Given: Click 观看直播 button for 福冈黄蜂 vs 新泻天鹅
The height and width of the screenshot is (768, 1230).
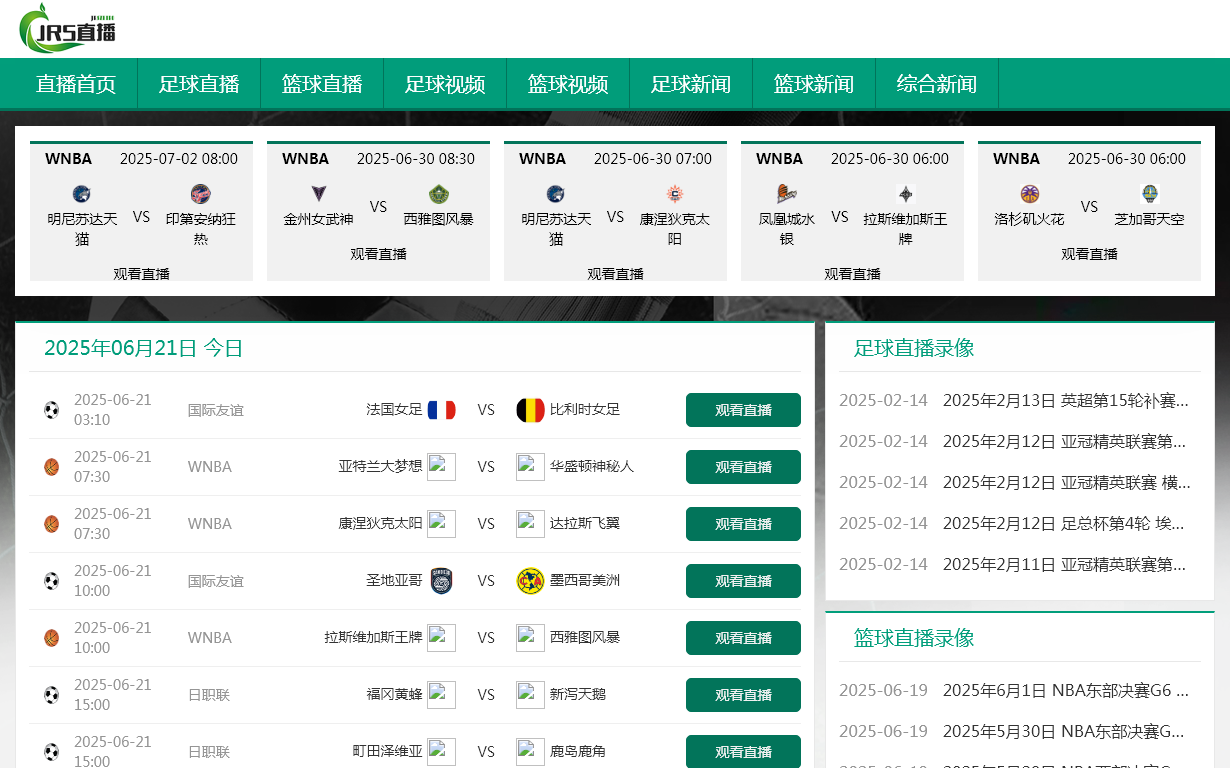Looking at the screenshot, I should pyautogui.click(x=743, y=695).
